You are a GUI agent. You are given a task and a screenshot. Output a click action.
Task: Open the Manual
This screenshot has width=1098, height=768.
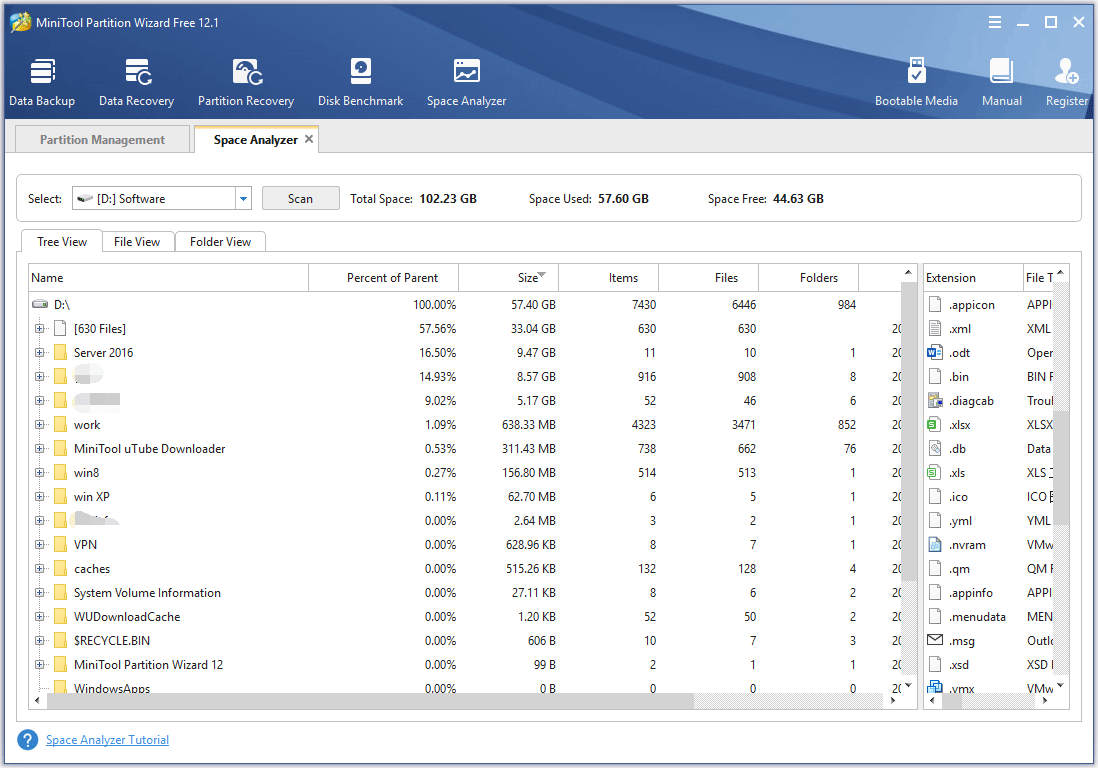pos(1001,82)
